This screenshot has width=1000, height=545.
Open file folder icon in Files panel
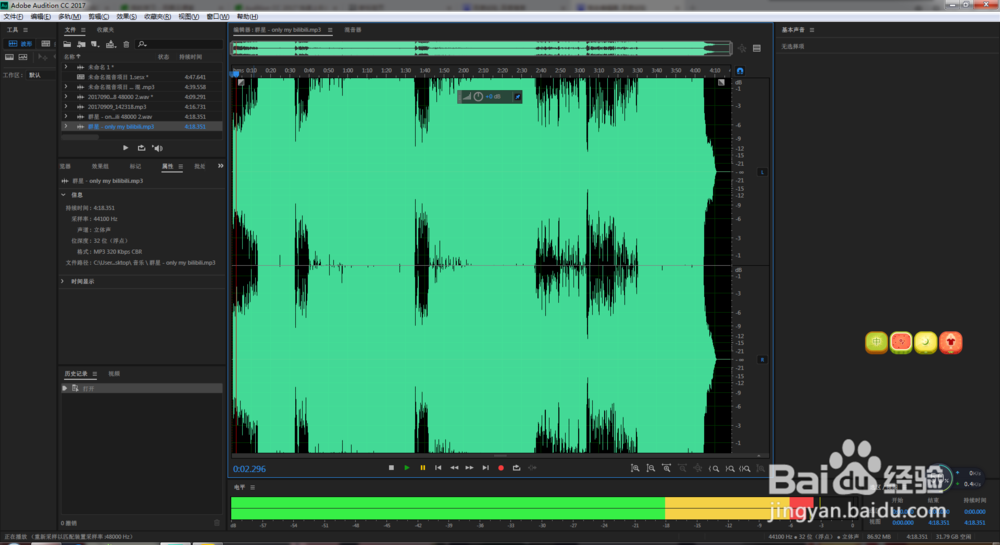tap(67, 44)
